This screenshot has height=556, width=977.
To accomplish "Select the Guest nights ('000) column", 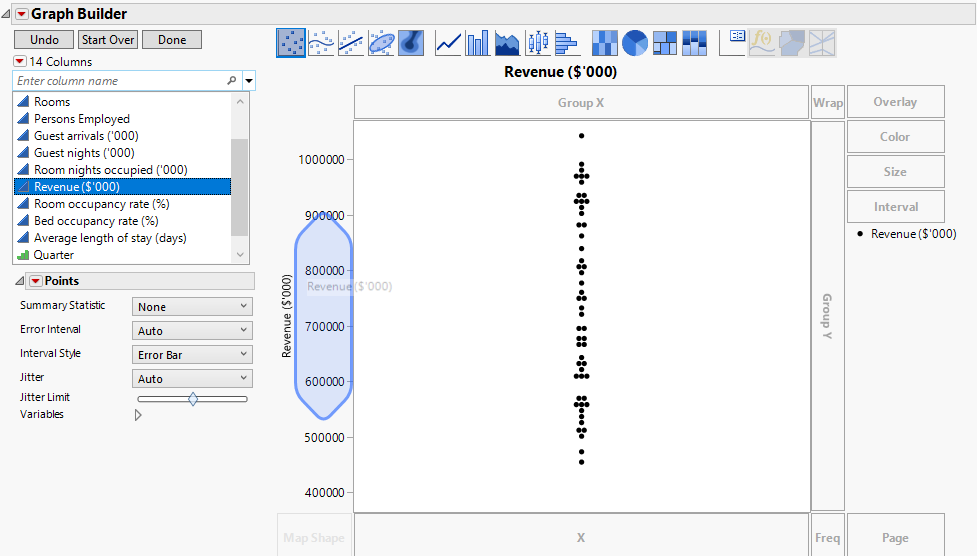I will [122, 153].
